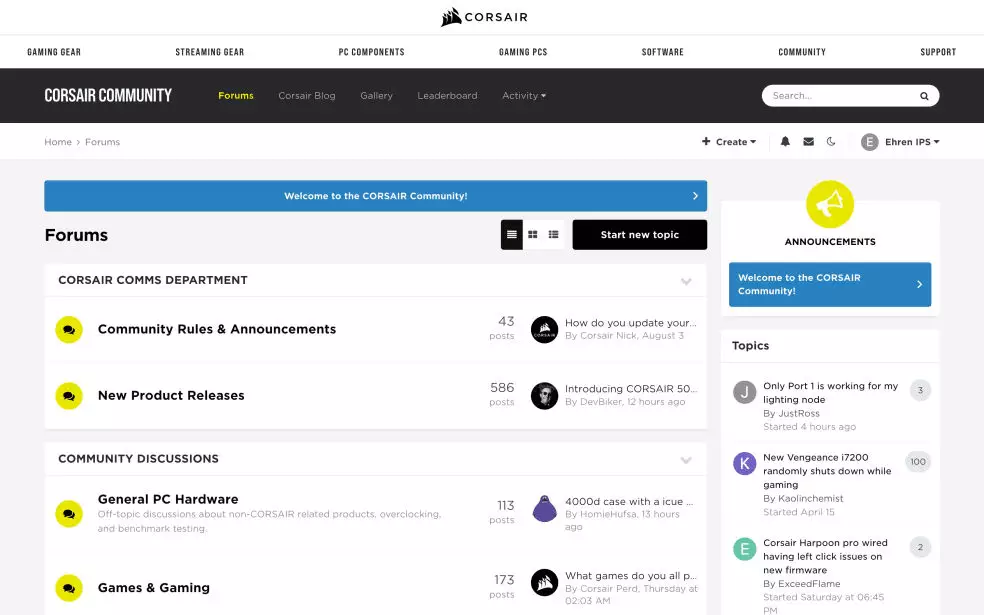Click the Ehren IPS avatar circle
The height and width of the screenshot is (615, 984).
coord(869,142)
